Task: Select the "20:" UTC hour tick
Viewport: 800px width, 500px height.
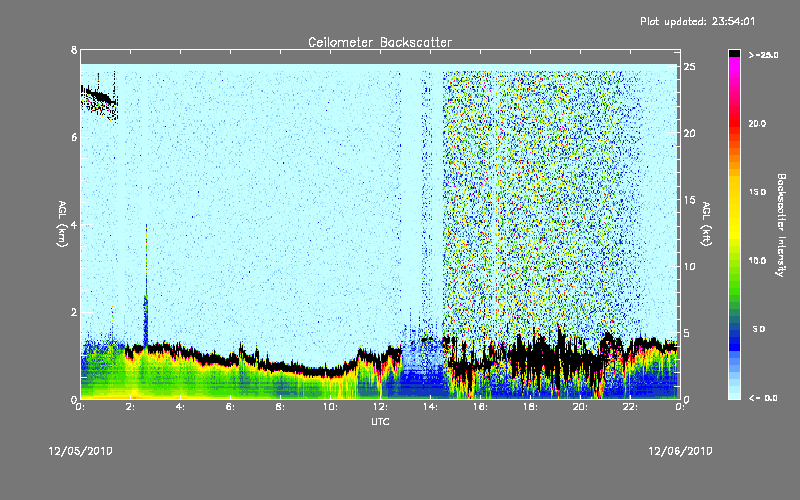Action: click(x=581, y=407)
